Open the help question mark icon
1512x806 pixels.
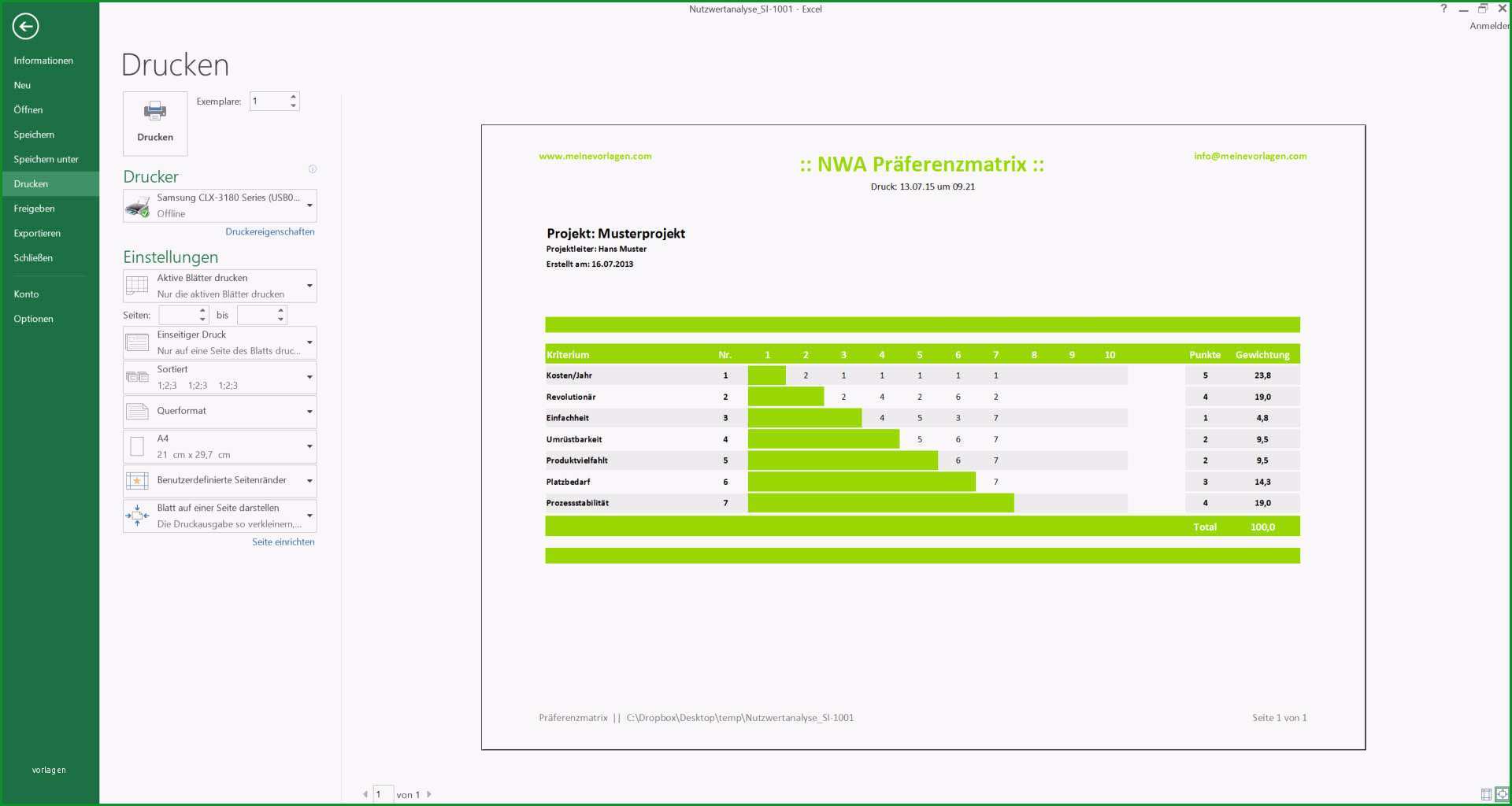tap(1443, 9)
